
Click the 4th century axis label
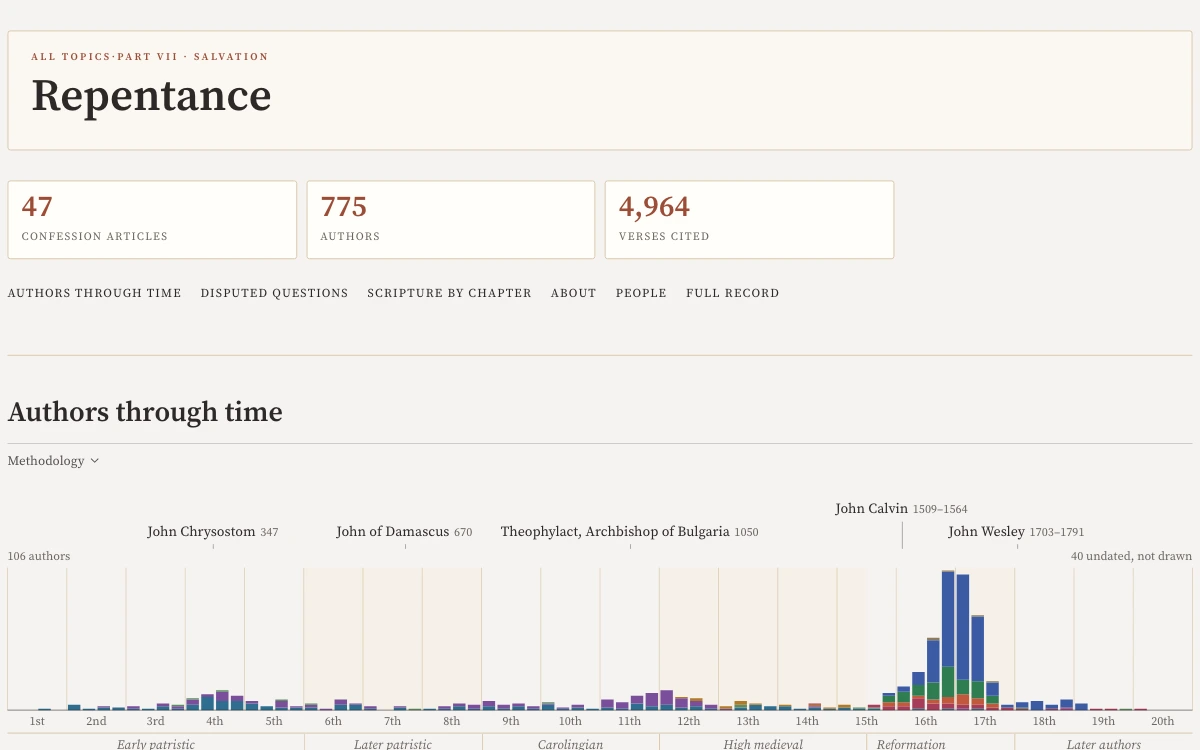(x=215, y=721)
